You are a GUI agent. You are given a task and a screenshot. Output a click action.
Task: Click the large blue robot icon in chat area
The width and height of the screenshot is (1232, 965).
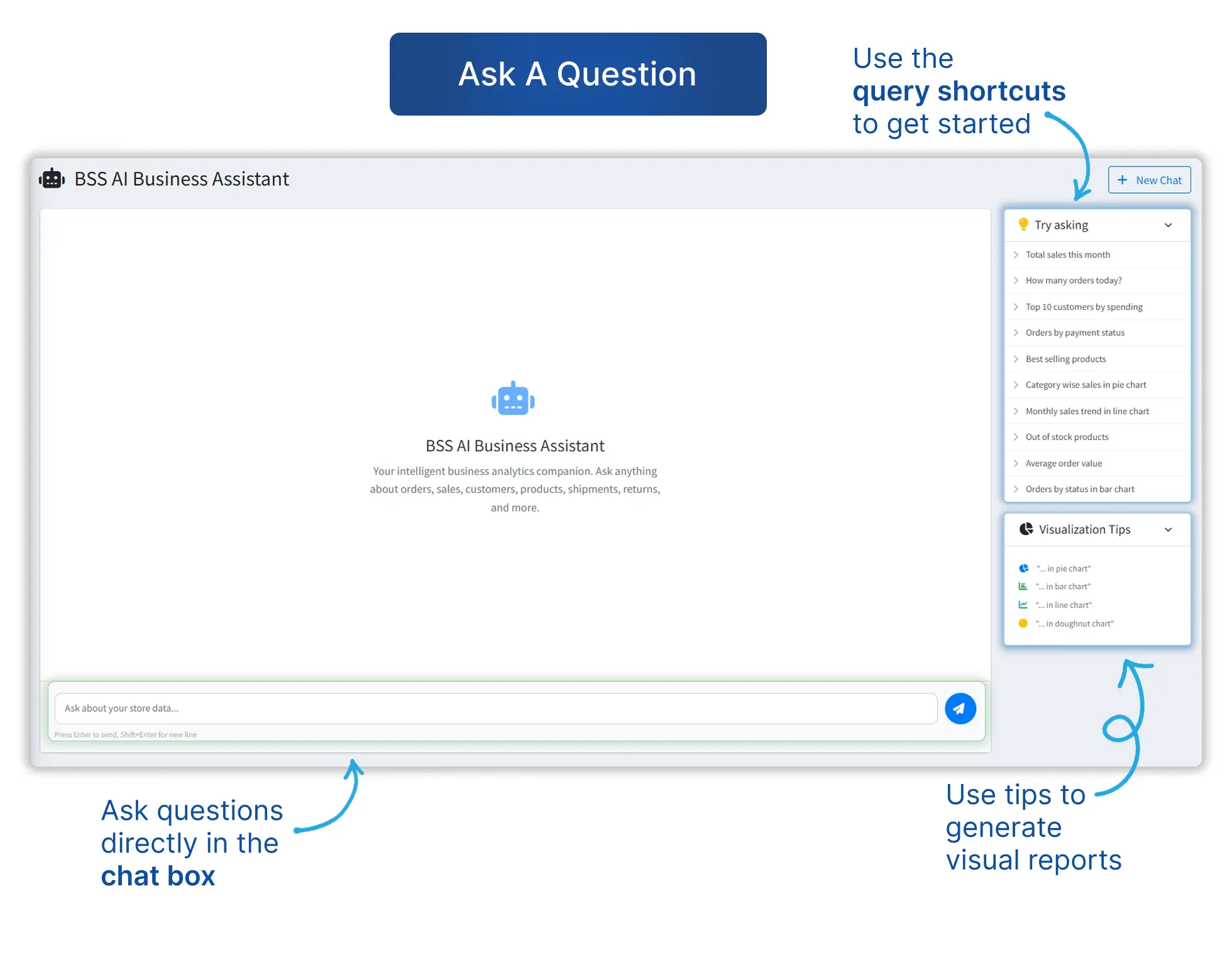point(513,399)
